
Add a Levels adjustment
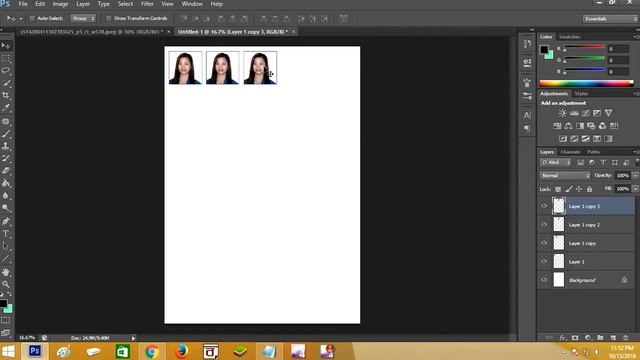click(x=574, y=113)
